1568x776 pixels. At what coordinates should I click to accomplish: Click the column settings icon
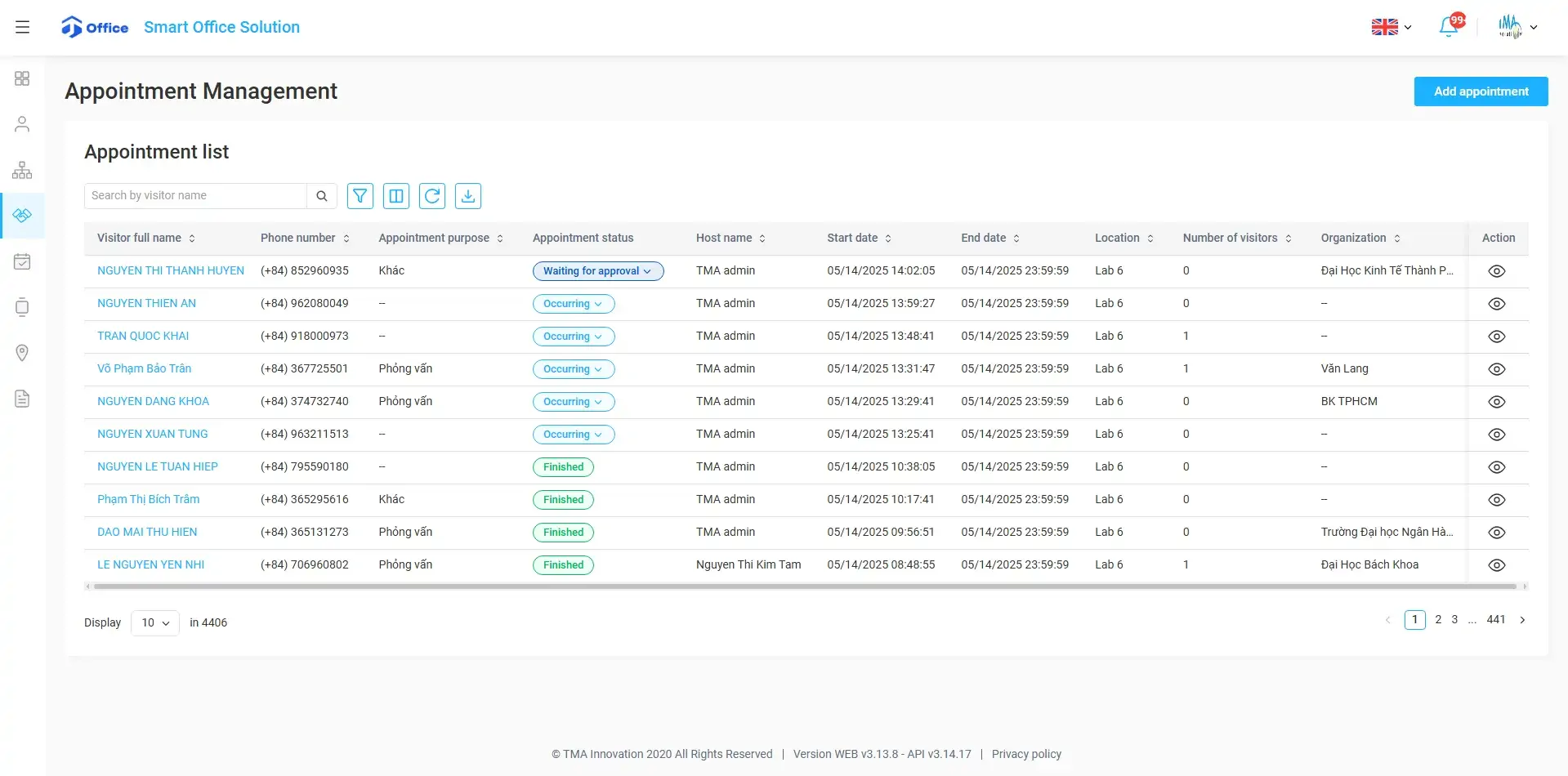point(396,196)
